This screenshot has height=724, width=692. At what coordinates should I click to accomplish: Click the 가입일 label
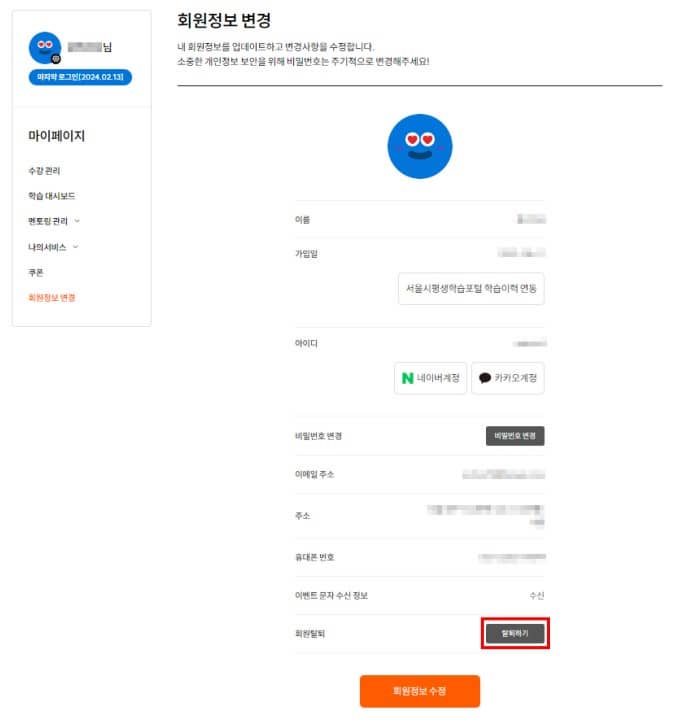[x=306, y=253]
